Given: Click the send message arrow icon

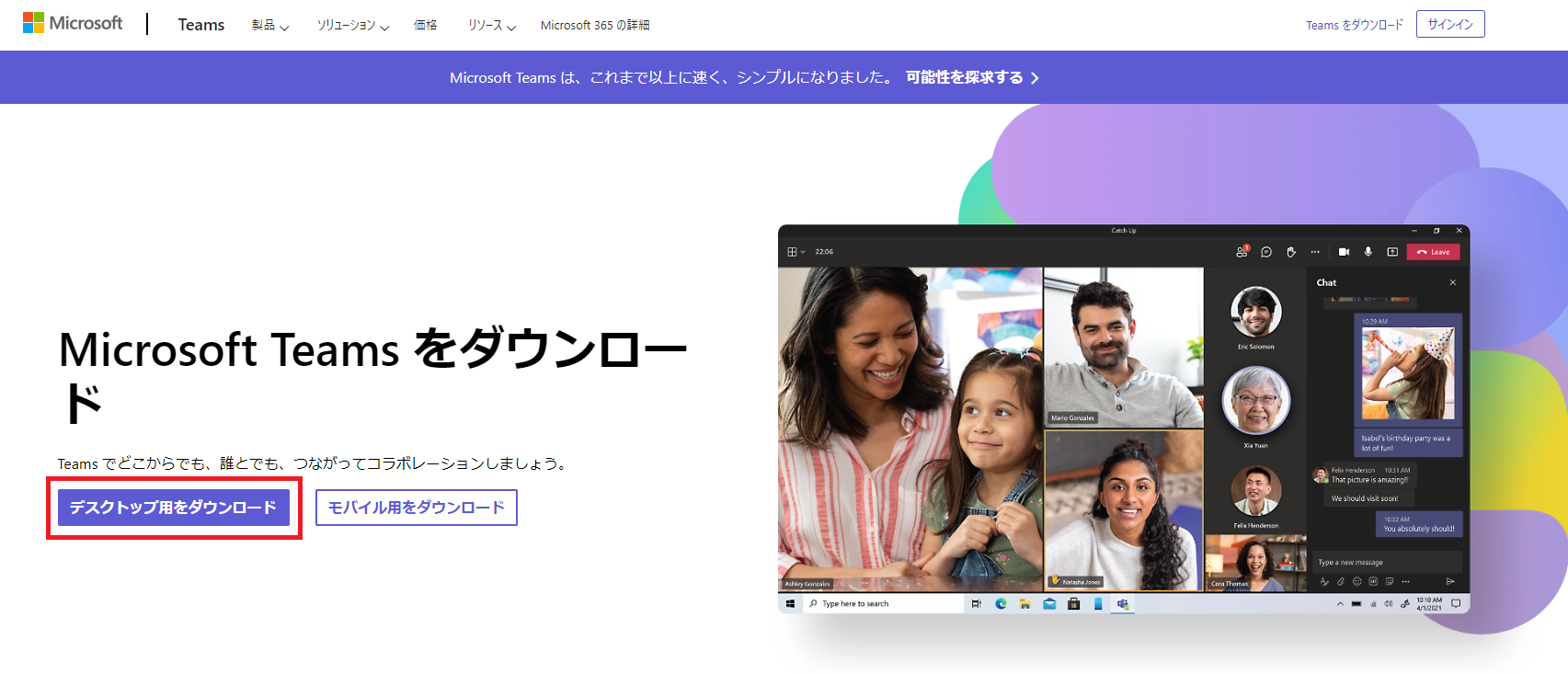Looking at the screenshot, I should (1450, 581).
